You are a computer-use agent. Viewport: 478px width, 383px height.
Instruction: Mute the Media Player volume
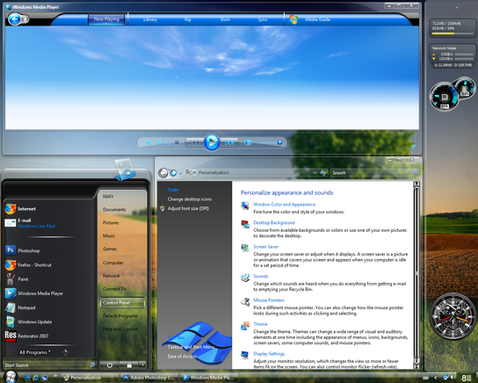[248, 143]
